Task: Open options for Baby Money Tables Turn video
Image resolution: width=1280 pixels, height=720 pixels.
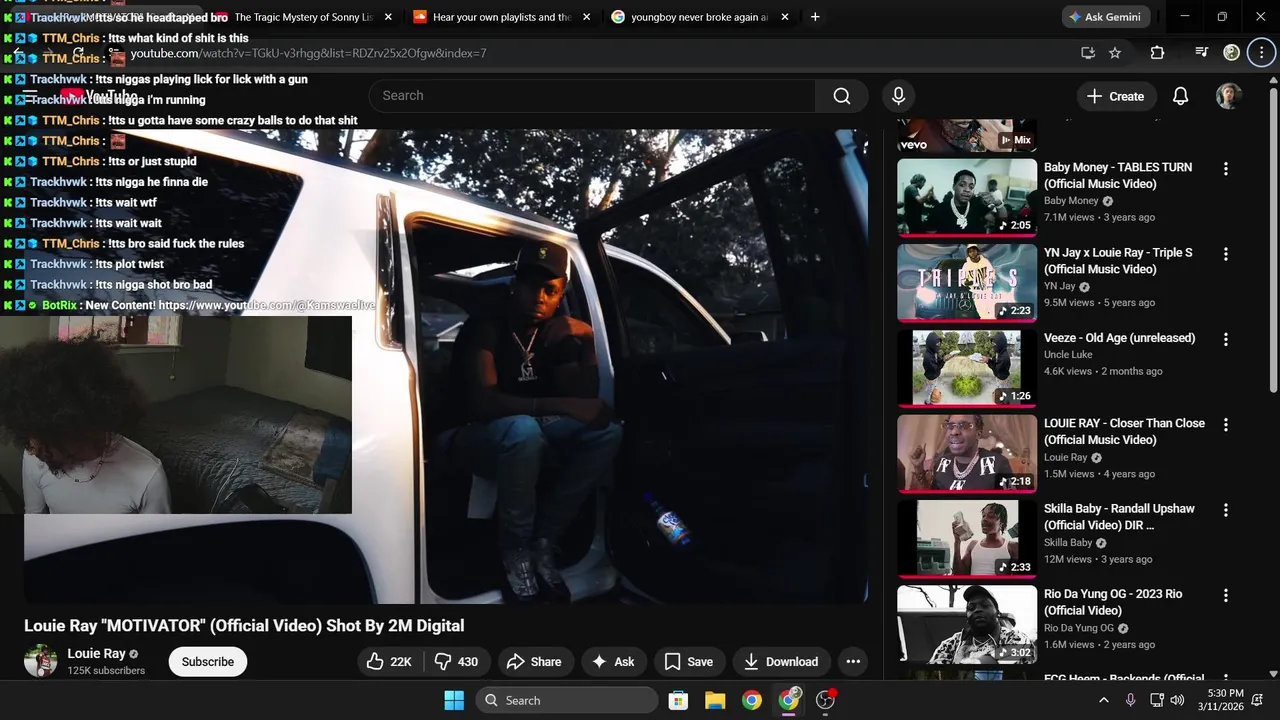Action: click(x=1226, y=169)
